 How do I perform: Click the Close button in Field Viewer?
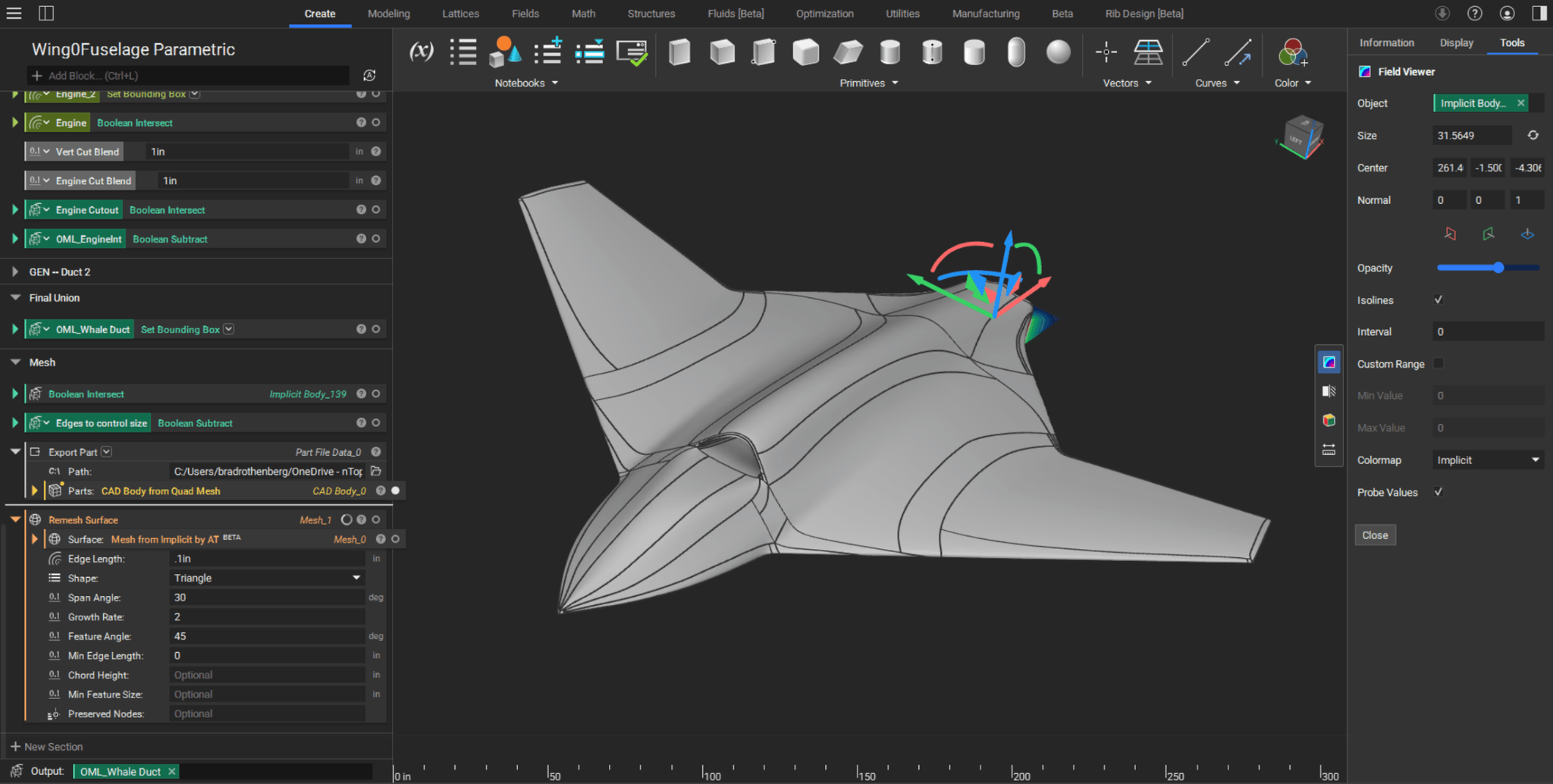click(1375, 535)
